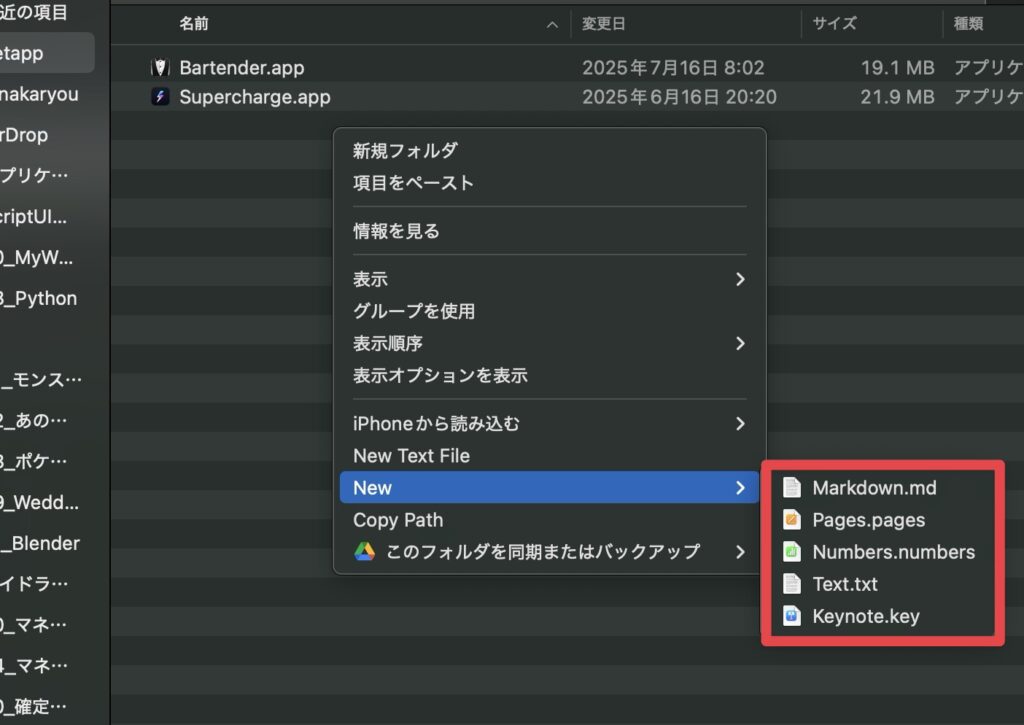
Task: Expand the iPhoneから読み込む submenu arrow
Action: coord(740,424)
